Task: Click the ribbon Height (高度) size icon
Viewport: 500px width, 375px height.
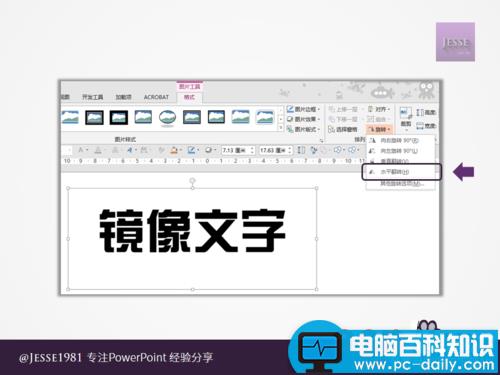Action: tap(420, 112)
